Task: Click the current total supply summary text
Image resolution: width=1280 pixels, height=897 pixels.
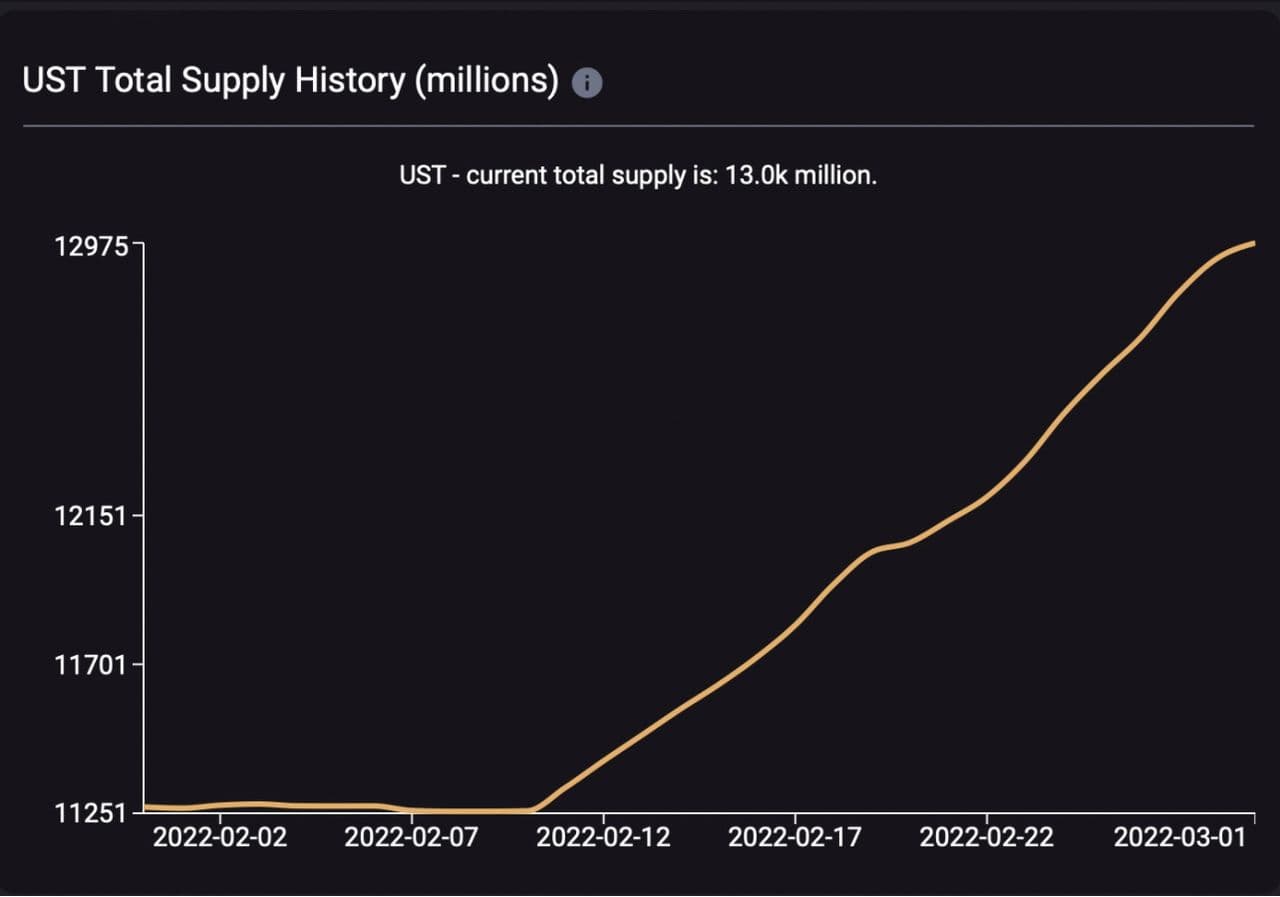Action: click(638, 176)
